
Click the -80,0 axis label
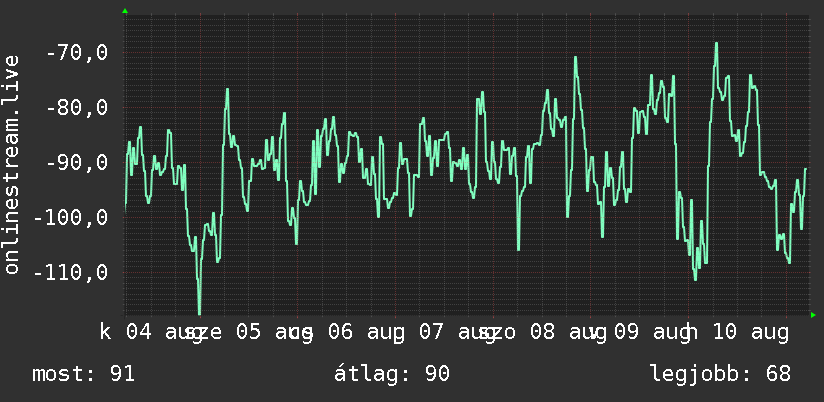tap(77, 108)
